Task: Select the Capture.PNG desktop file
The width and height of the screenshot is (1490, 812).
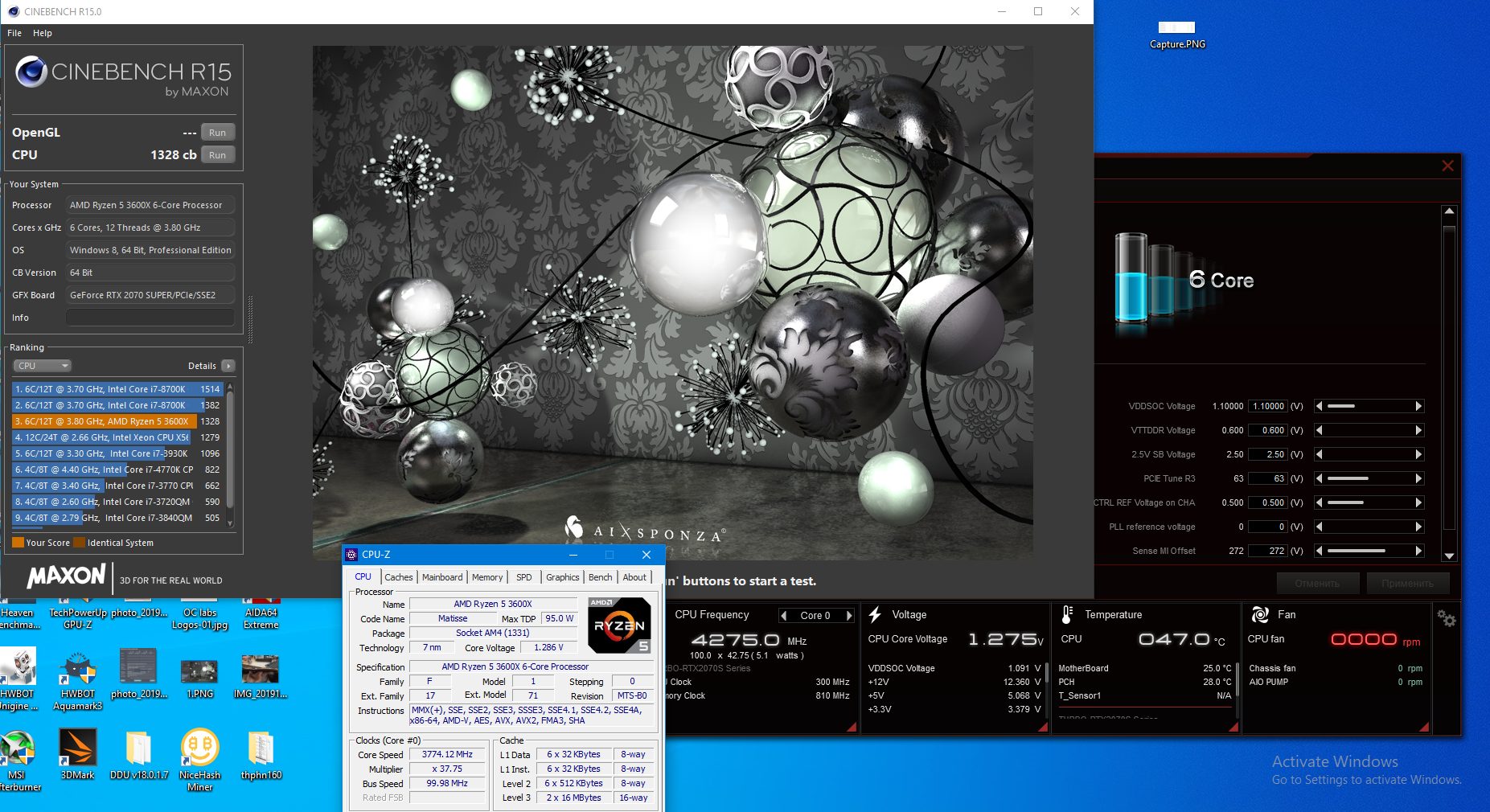Action: [x=1177, y=35]
